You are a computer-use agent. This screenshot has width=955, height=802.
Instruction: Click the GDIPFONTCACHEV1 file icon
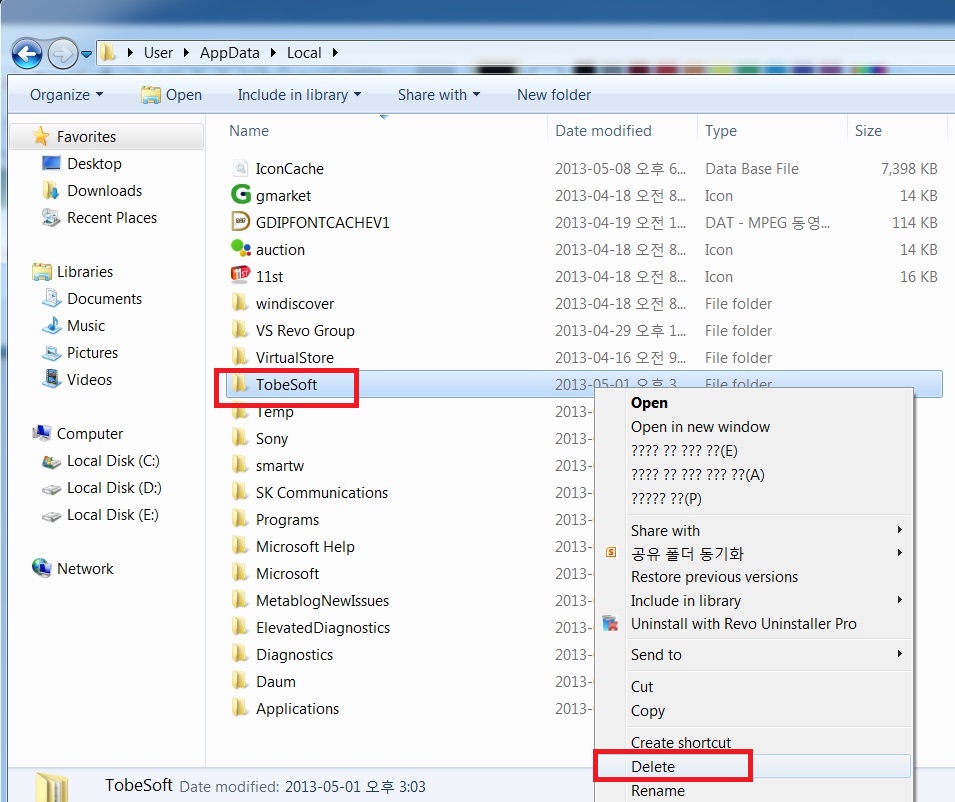pyautogui.click(x=240, y=223)
